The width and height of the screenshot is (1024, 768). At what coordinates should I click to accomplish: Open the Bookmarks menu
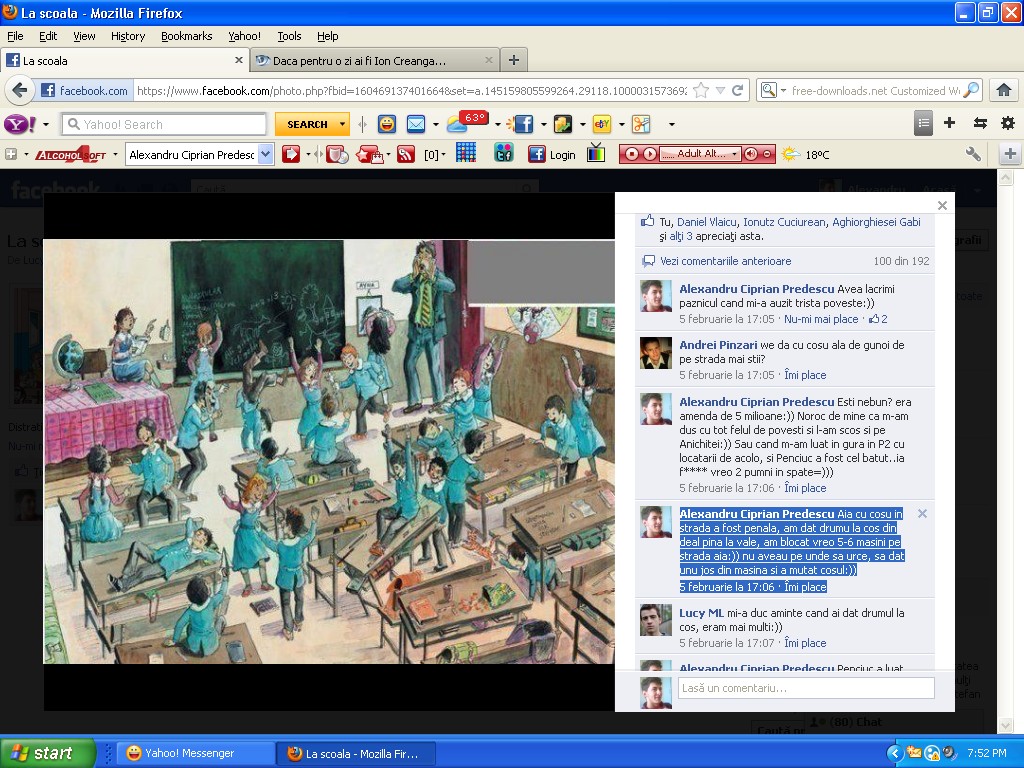pyautogui.click(x=187, y=36)
